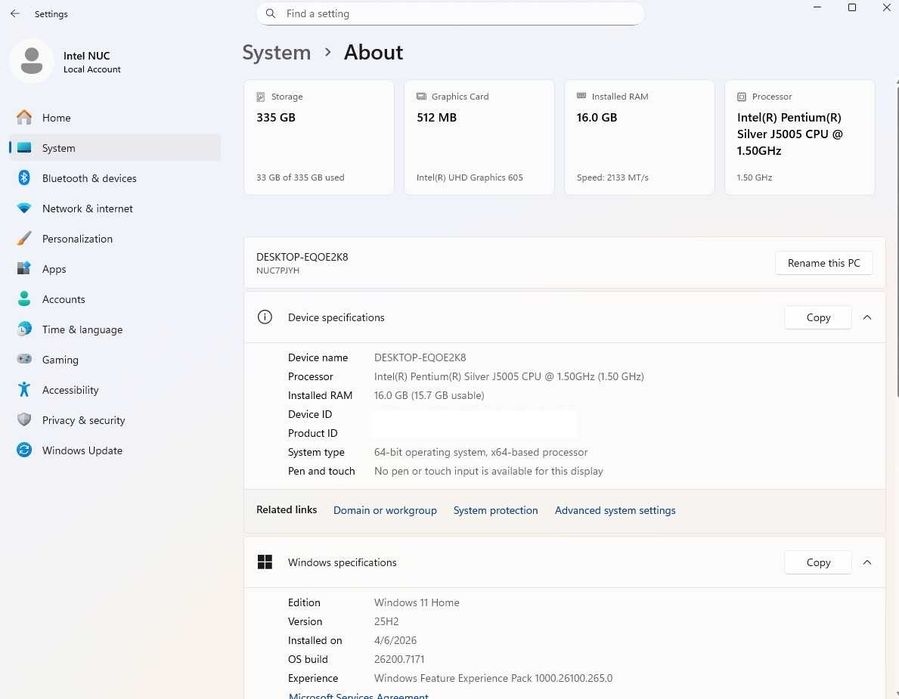Click the Personalization paintbrush icon
Image resolution: width=899 pixels, height=699 pixels.
coord(24,239)
